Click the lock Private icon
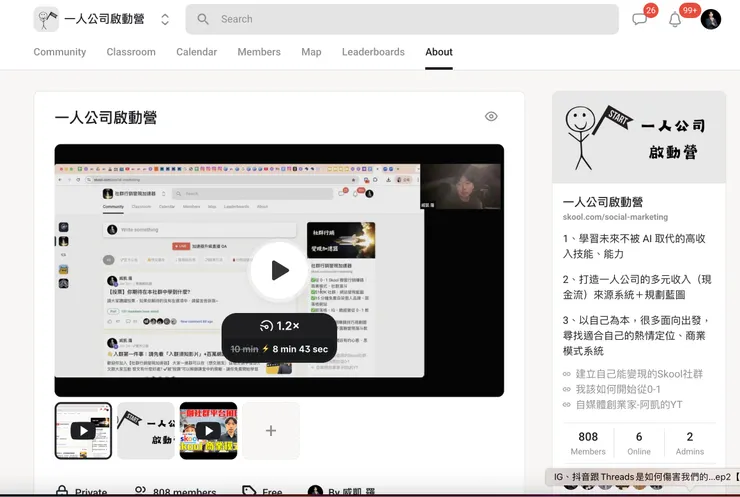 (62, 491)
